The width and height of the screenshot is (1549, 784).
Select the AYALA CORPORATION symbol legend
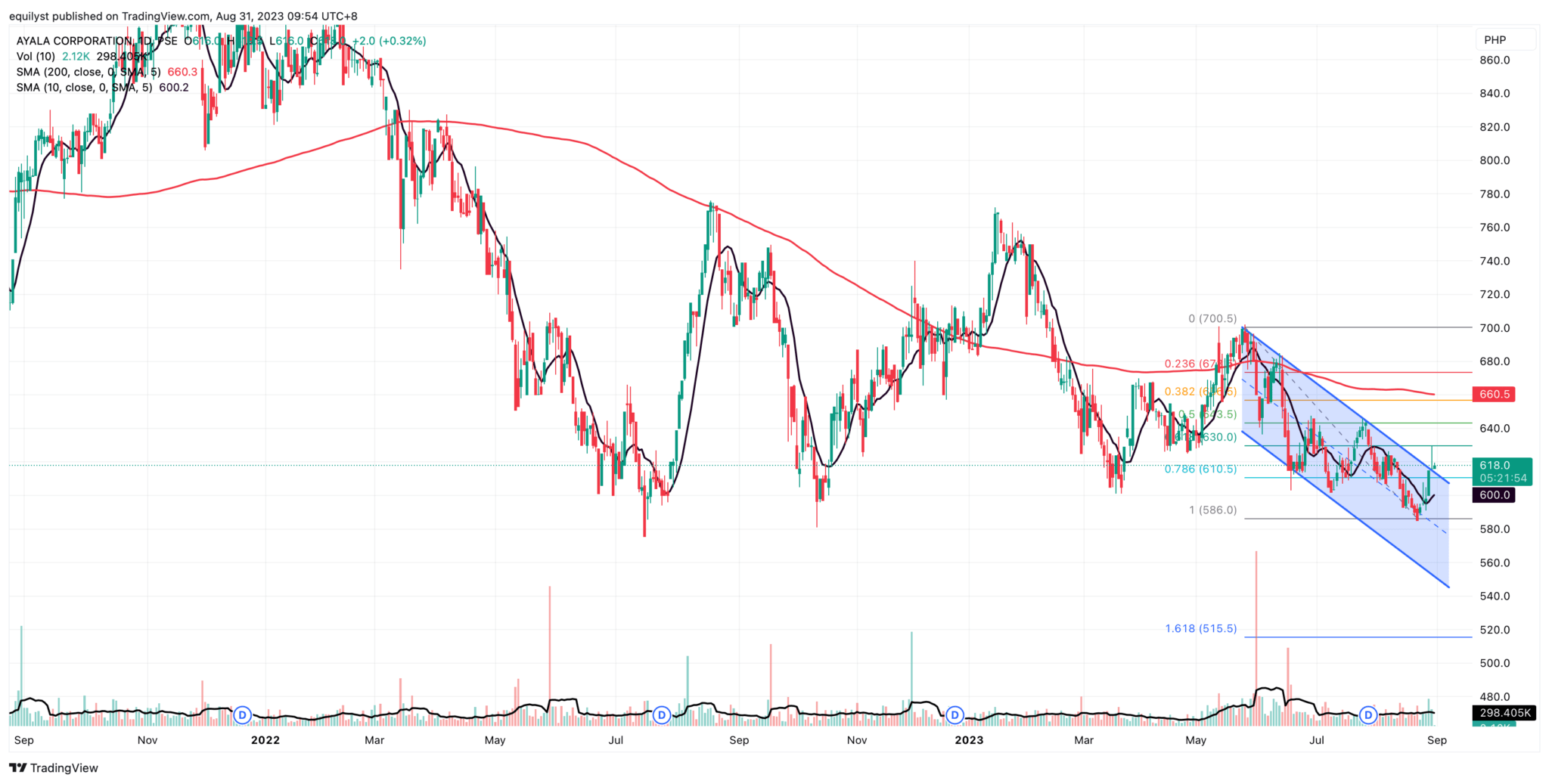tap(97, 41)
